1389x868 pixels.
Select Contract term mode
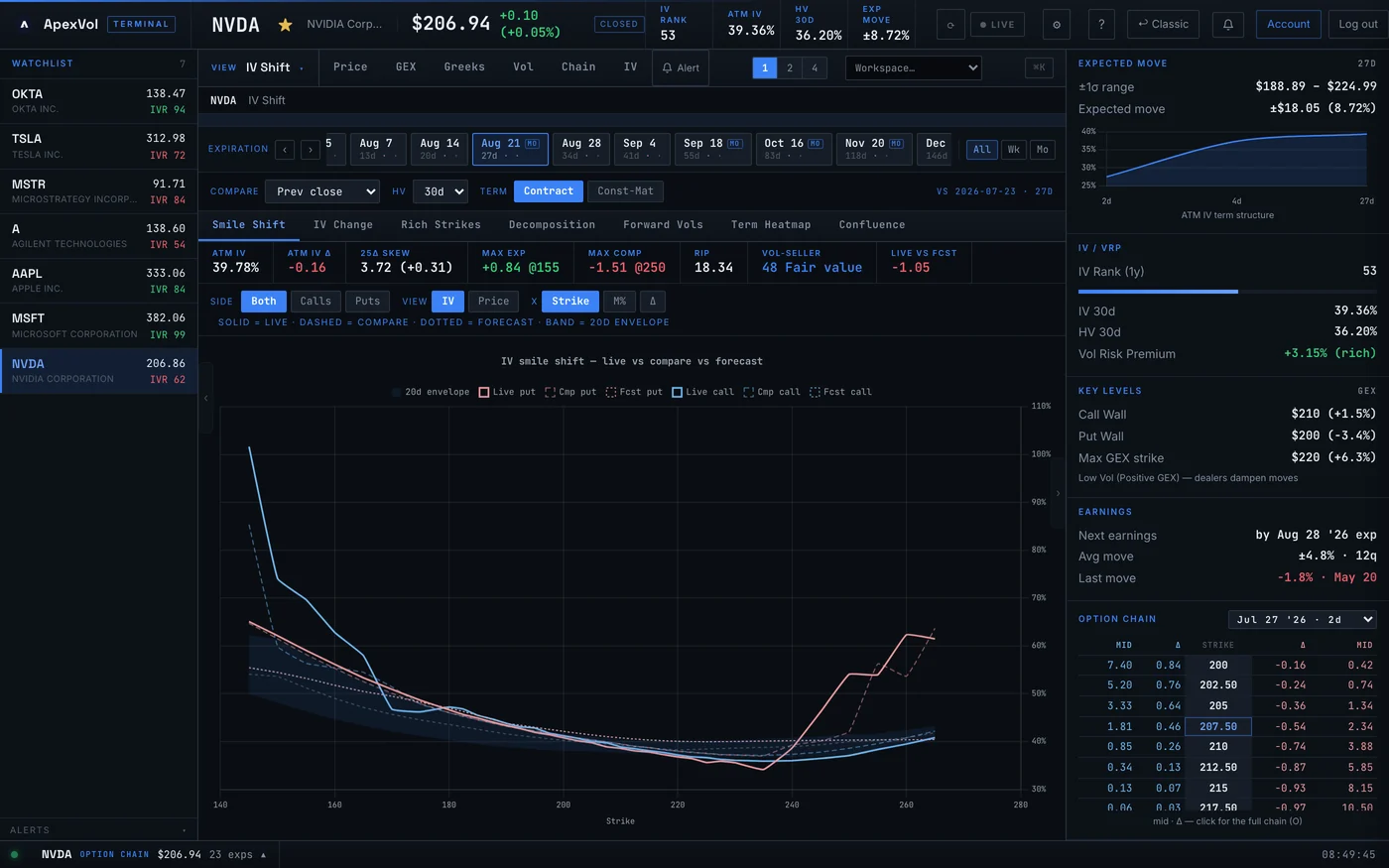tap(549, 191)
